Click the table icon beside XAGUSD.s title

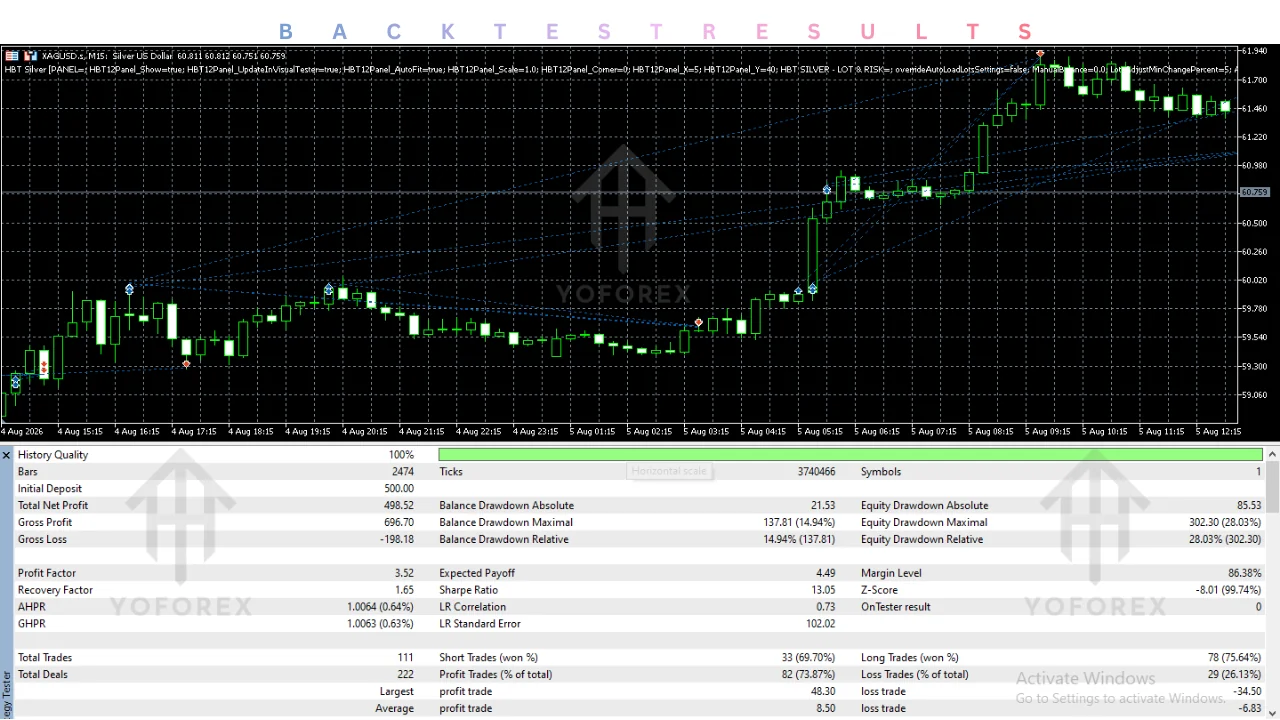[12, 56]
